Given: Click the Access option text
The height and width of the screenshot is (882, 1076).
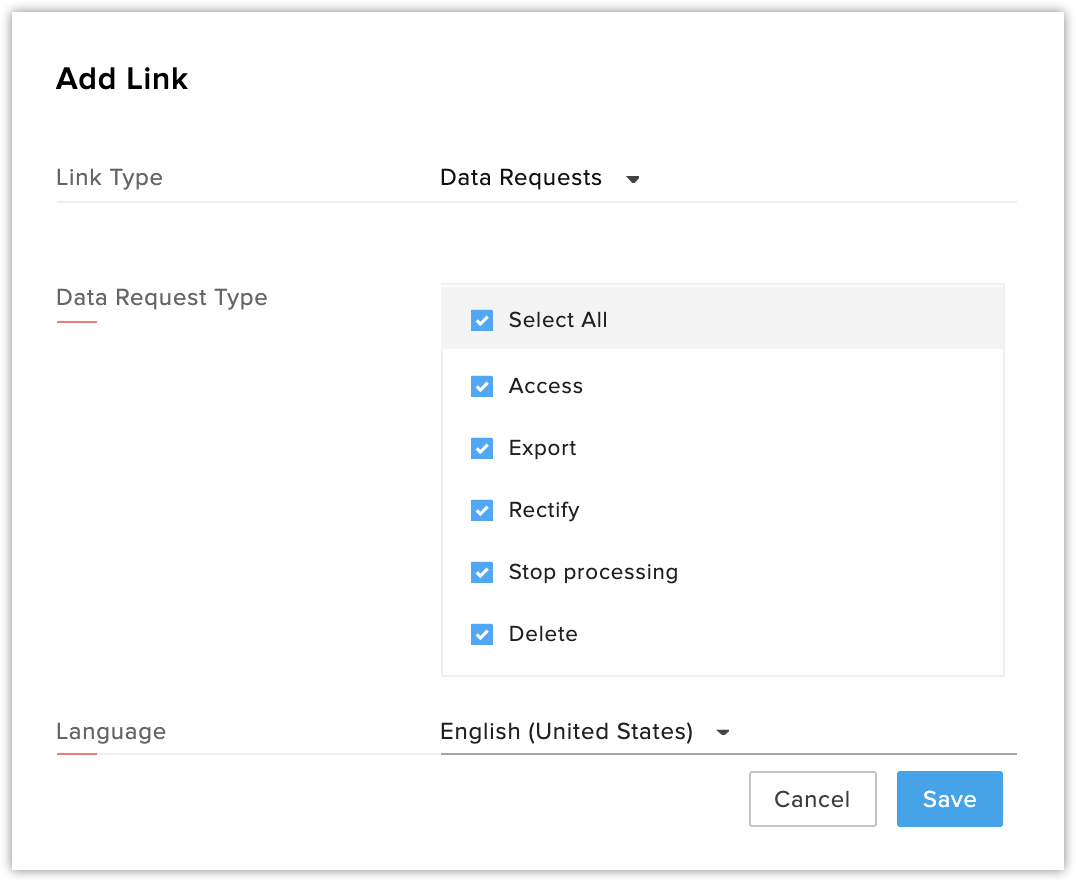Looking at the screenshot, I should [x=545, y=386].
